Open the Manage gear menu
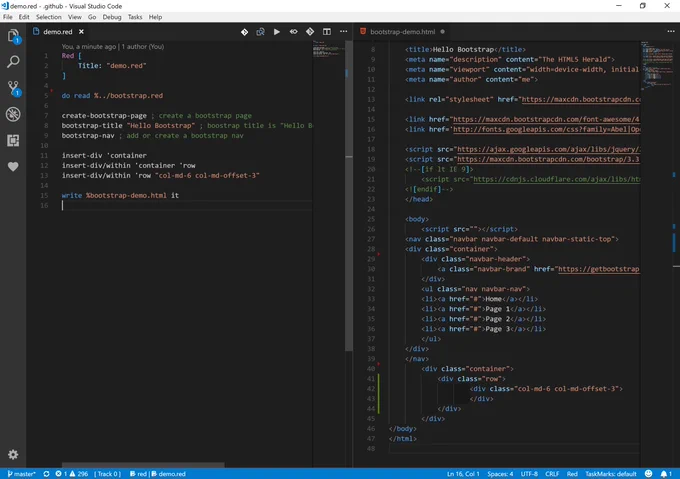Screen dimensions: 680x479 [13, 454]
